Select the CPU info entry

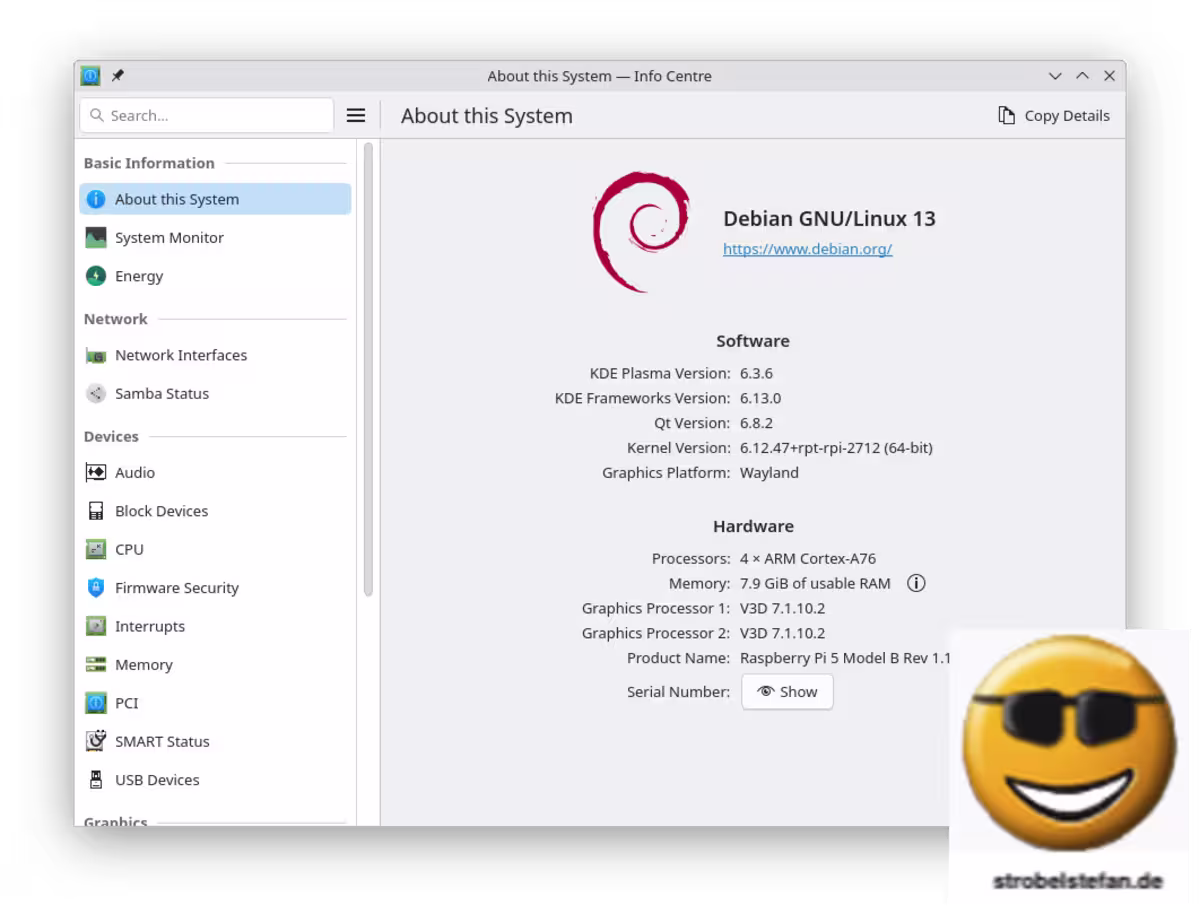(x=129, y=550)
